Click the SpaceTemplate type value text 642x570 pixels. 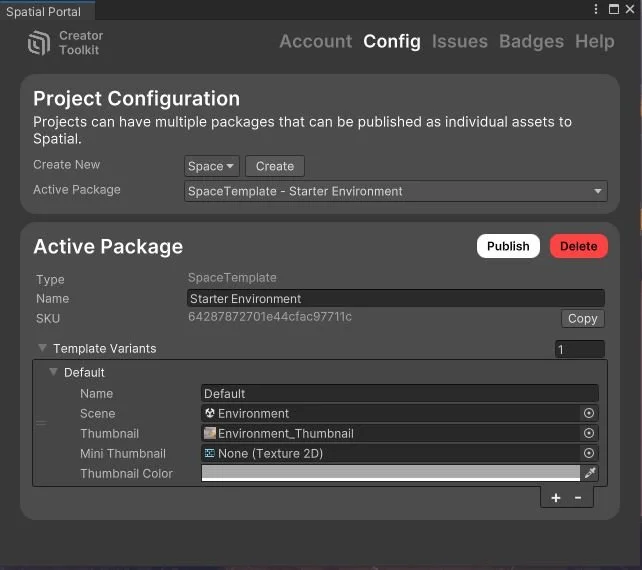point(232,278)
